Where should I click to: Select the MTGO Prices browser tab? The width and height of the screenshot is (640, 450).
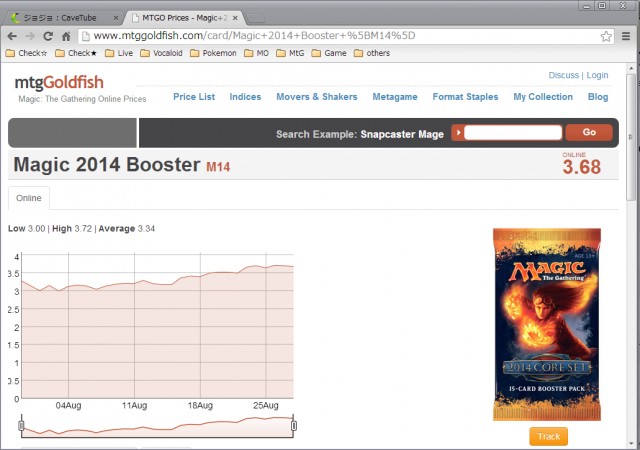pos(184,18)
